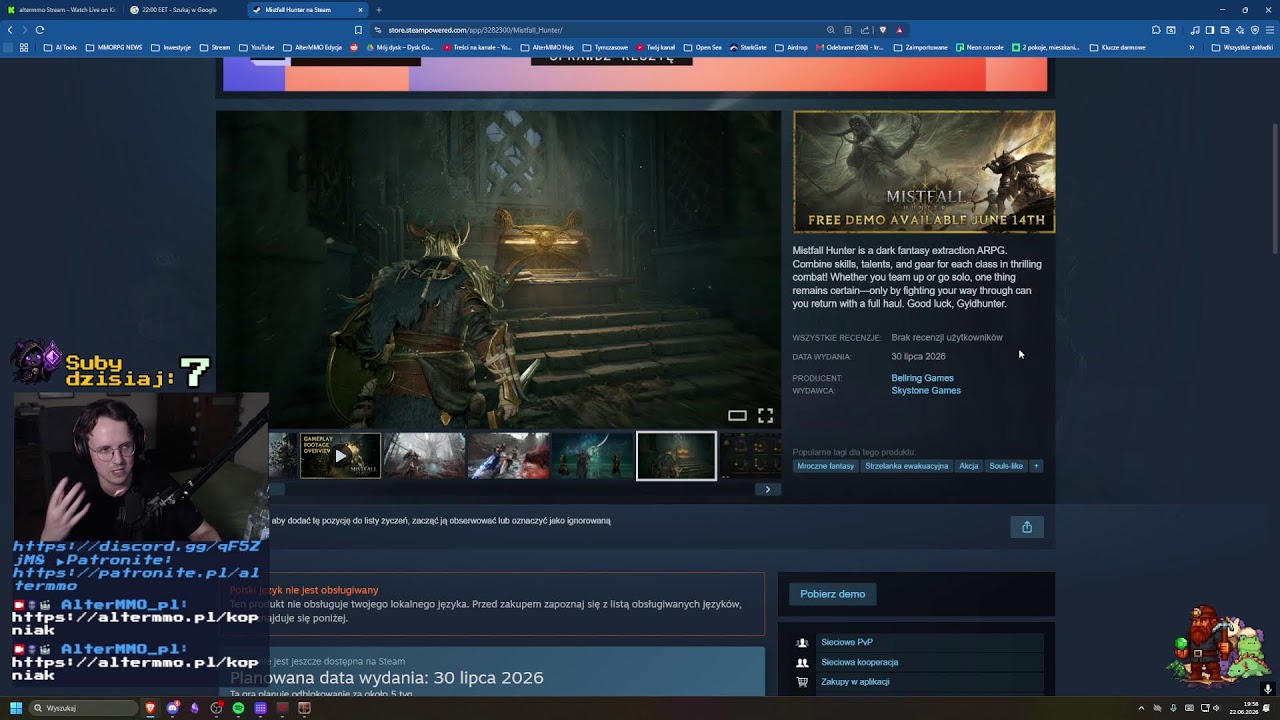Open the extensions puzzle icon
1280x720 pixels.
1157,30
